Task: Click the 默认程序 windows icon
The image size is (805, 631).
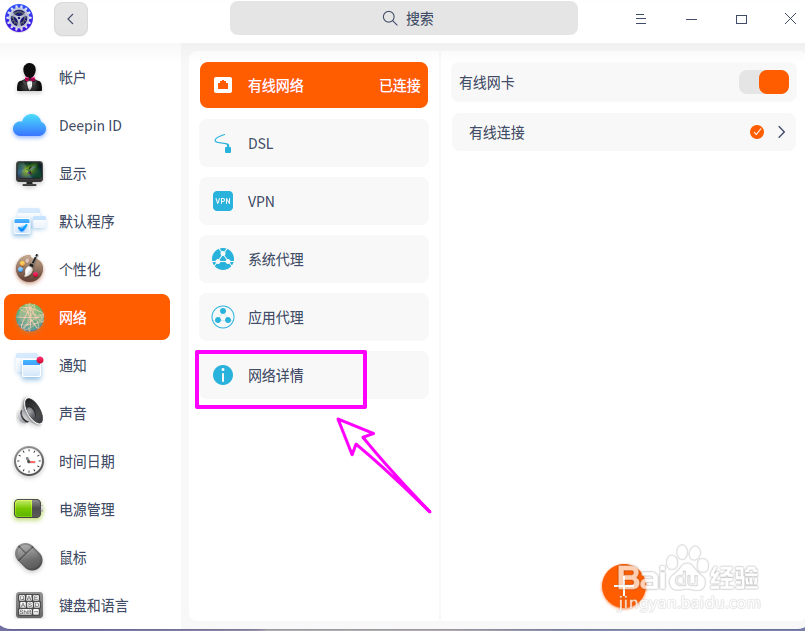Action: [x=29, y=221]
